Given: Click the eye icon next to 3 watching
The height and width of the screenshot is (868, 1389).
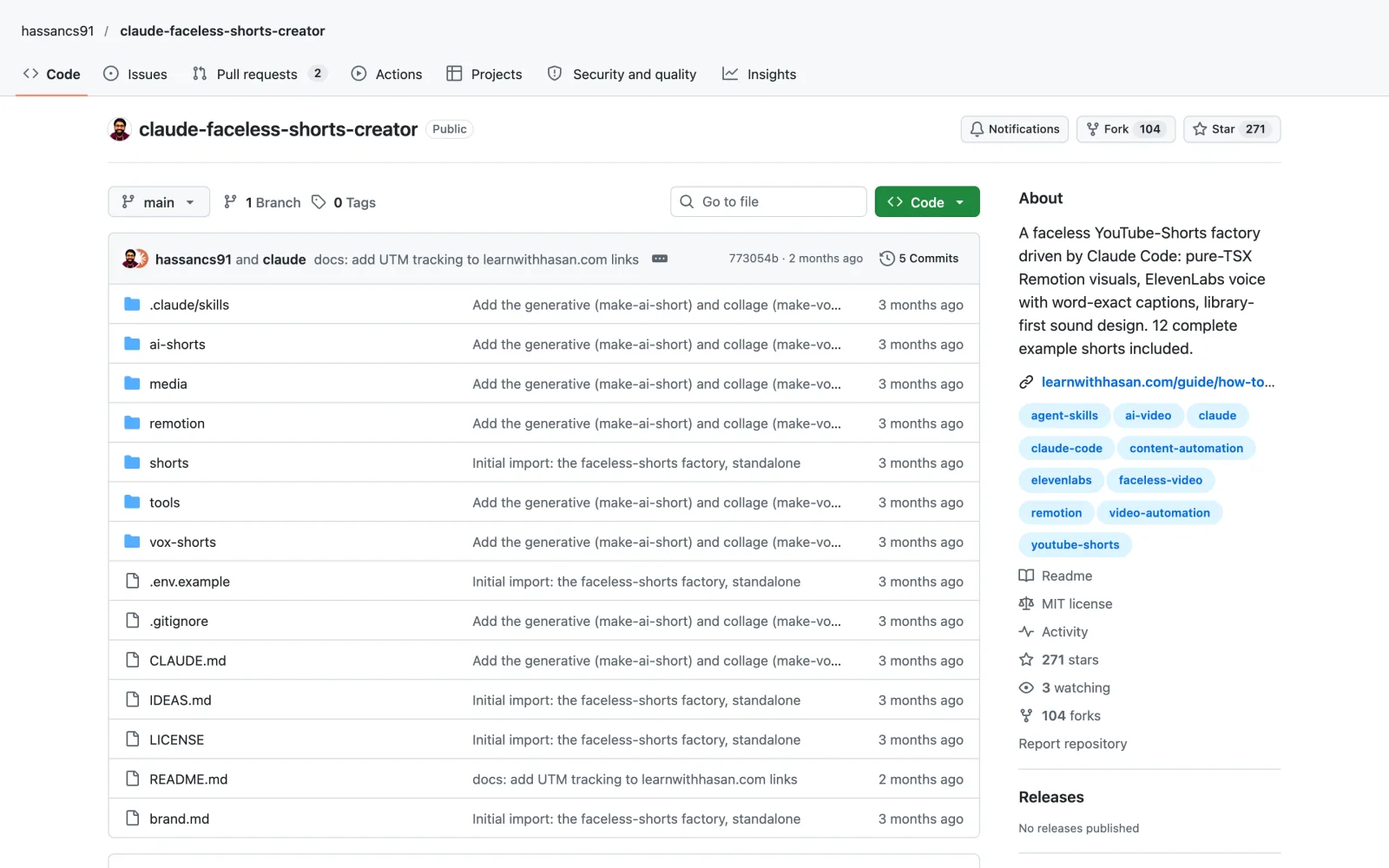Looking at the screenshot, I should [1026, 687].
